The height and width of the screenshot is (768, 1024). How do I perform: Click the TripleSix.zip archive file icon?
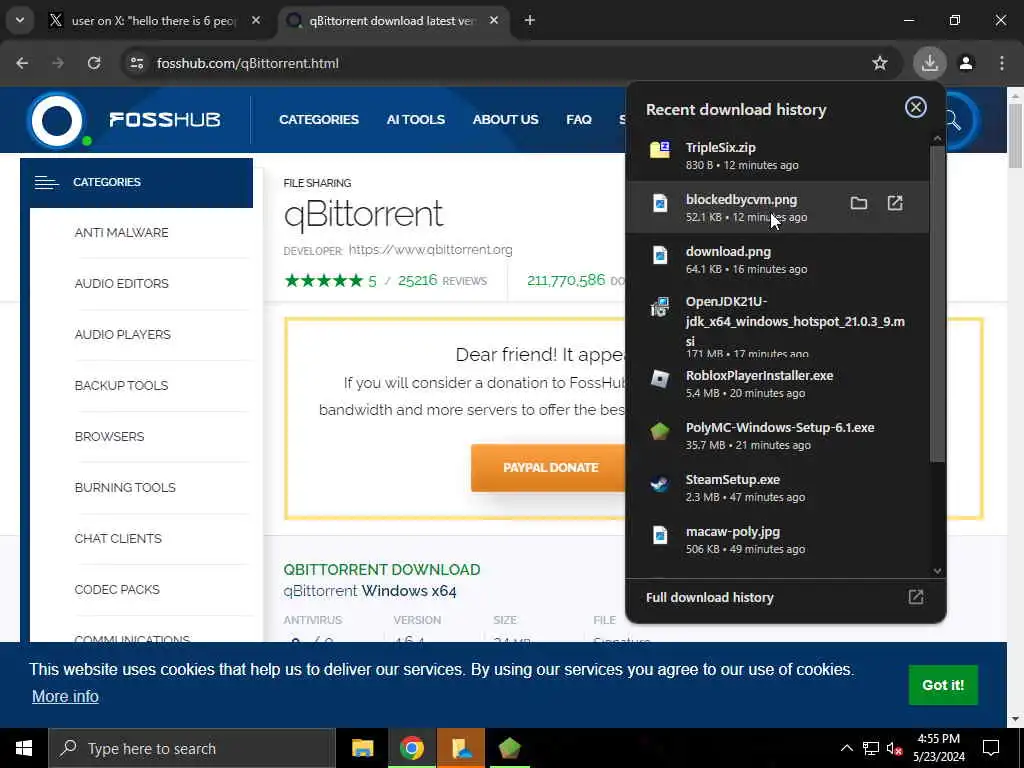click(660, 150)
